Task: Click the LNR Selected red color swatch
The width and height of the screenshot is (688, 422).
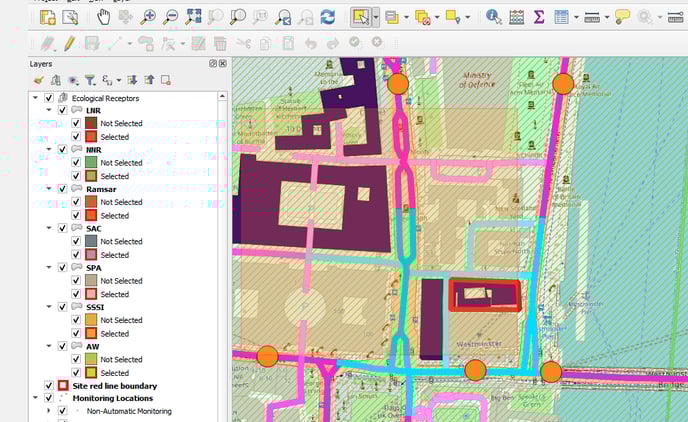Action: 90,136
